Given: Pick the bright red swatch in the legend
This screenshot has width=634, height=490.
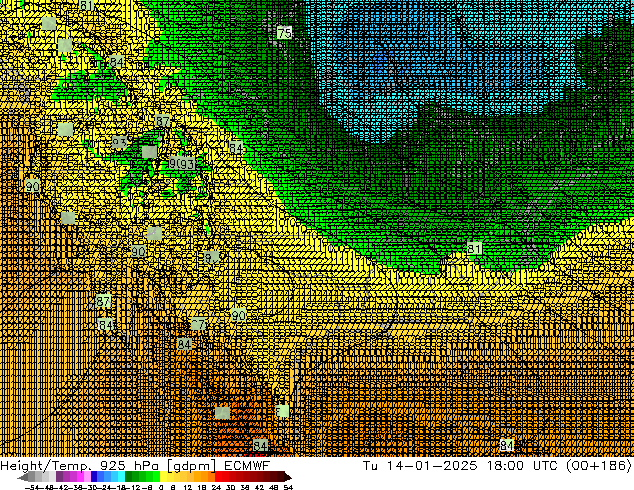Looking at the screenshot, I should point(218,477).
